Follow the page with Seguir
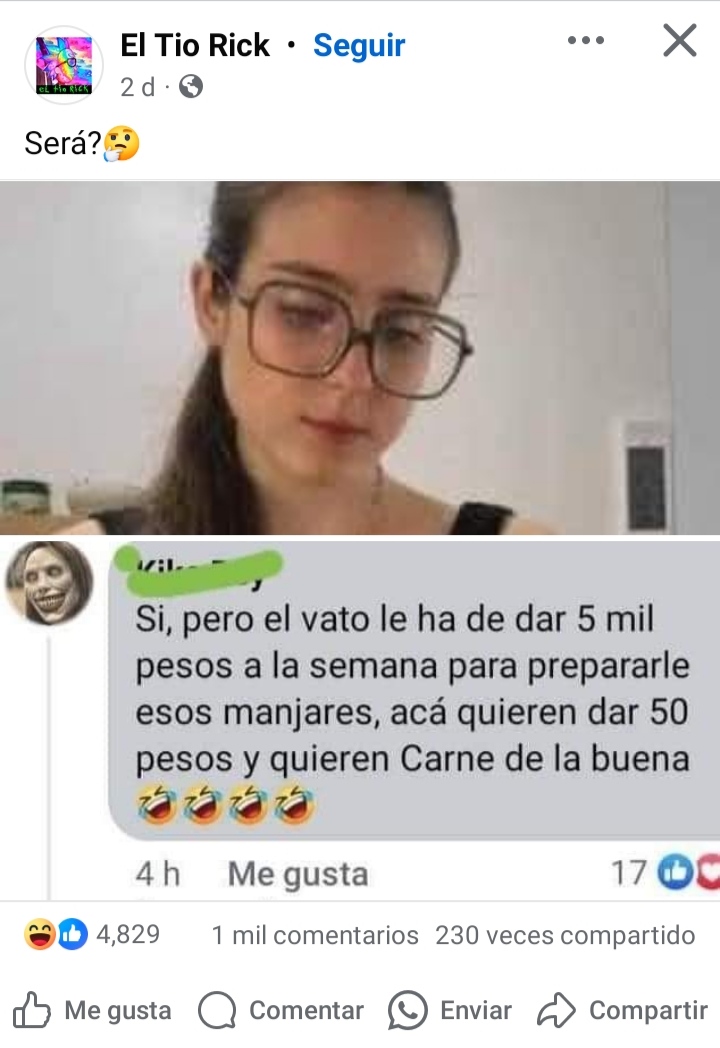 359,46
